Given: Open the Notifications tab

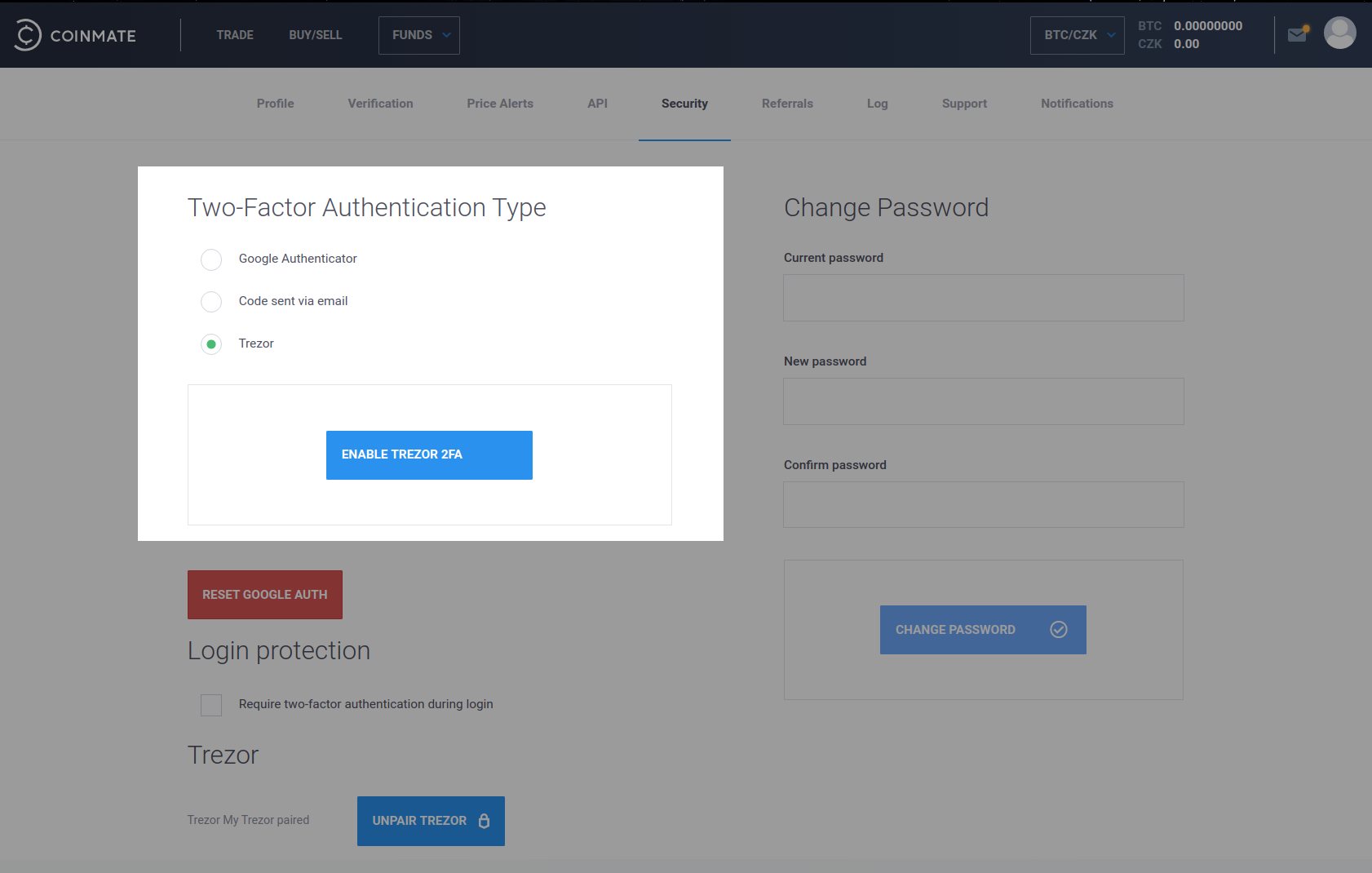Looking at the screenshot, I should pos(1077,104).
